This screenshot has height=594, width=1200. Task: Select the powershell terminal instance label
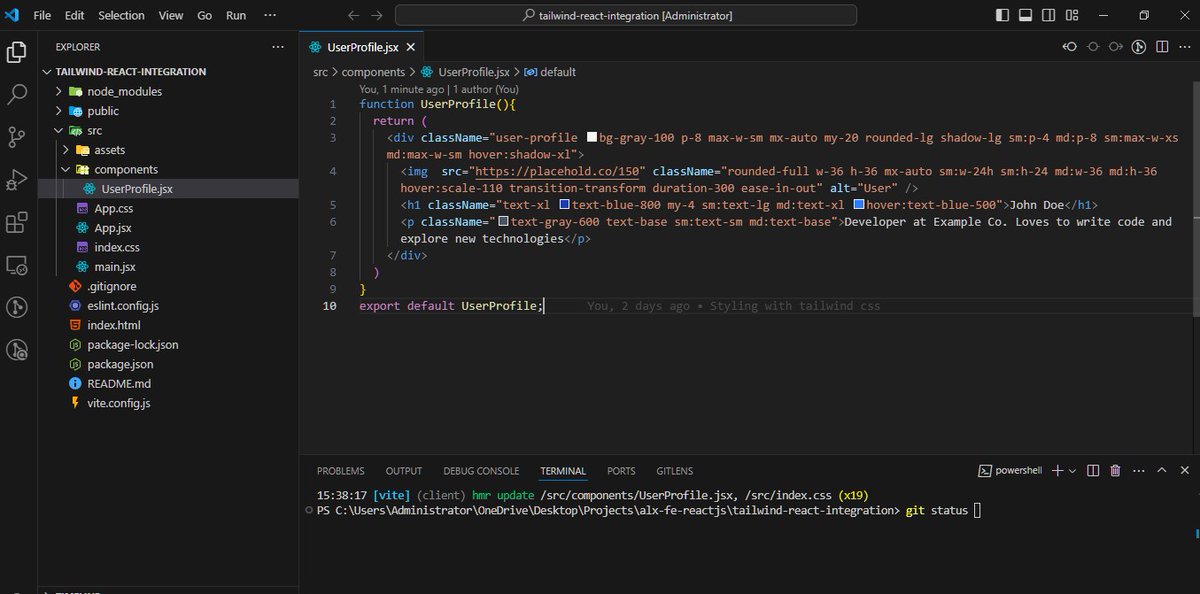coord(1010,470)
